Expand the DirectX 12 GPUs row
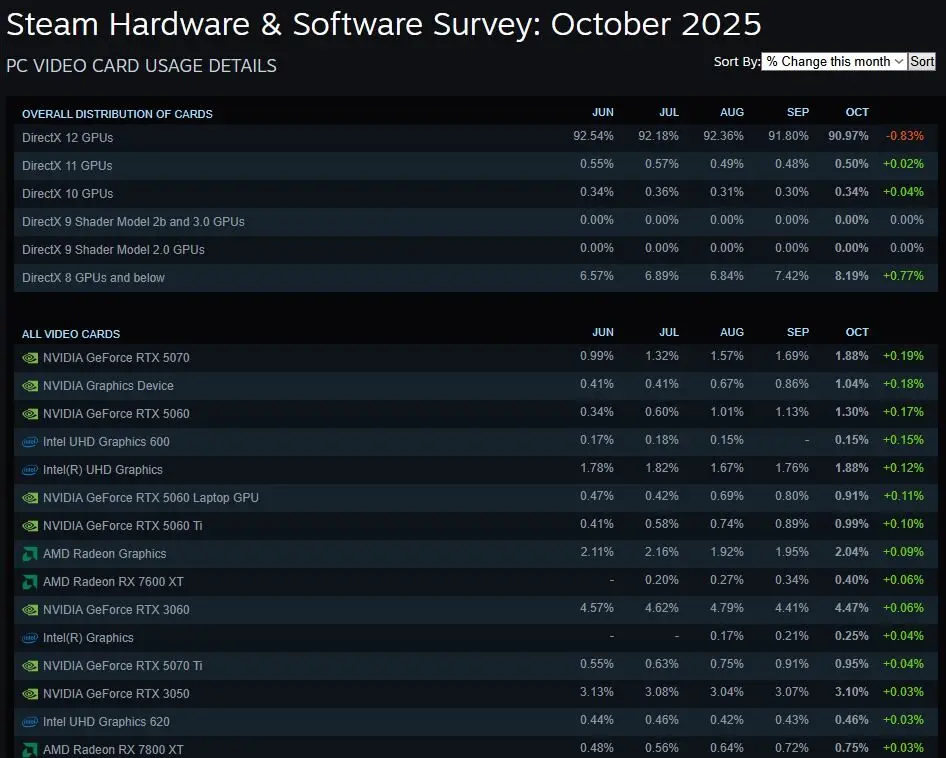The height and width of the screenshot is (758, 946). [67, 137]
